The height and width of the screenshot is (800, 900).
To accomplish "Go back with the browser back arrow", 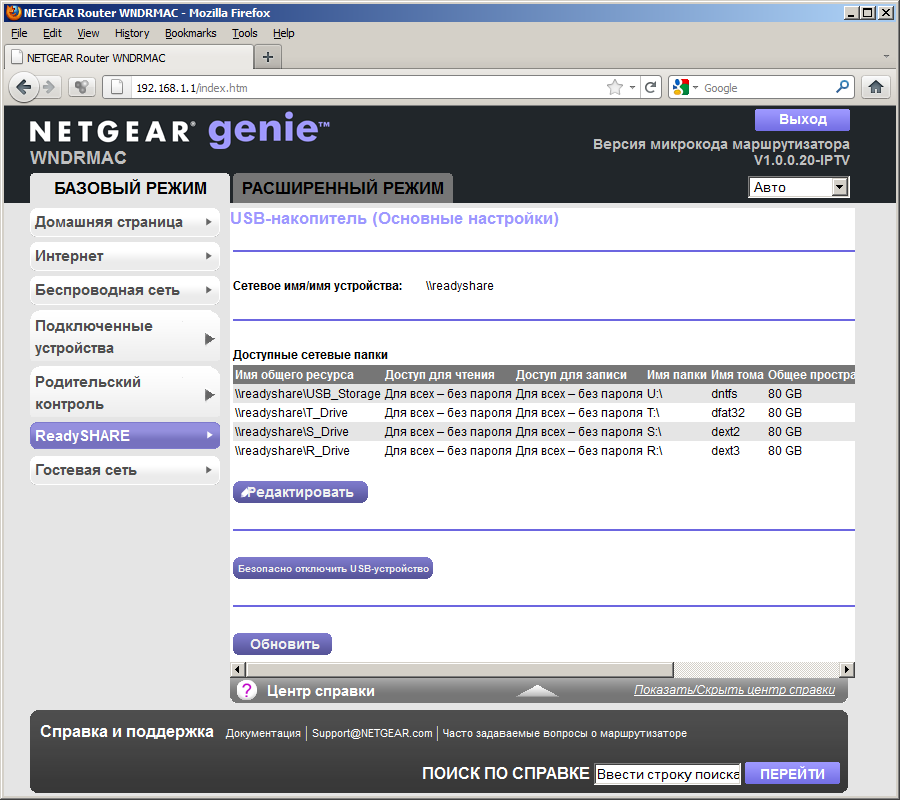I will point(24,87).
